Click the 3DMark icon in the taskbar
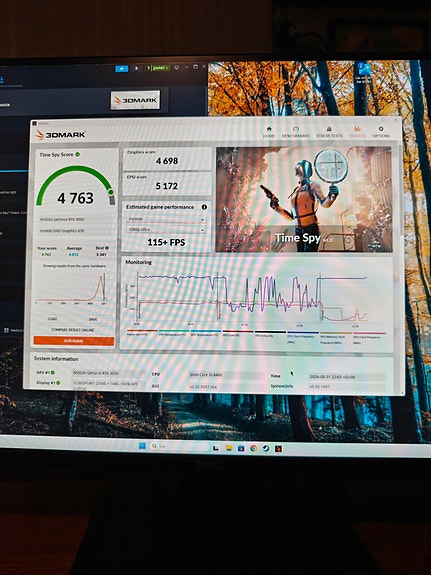Viewport: 431px width, 575px height. click(x=279, y=448)
